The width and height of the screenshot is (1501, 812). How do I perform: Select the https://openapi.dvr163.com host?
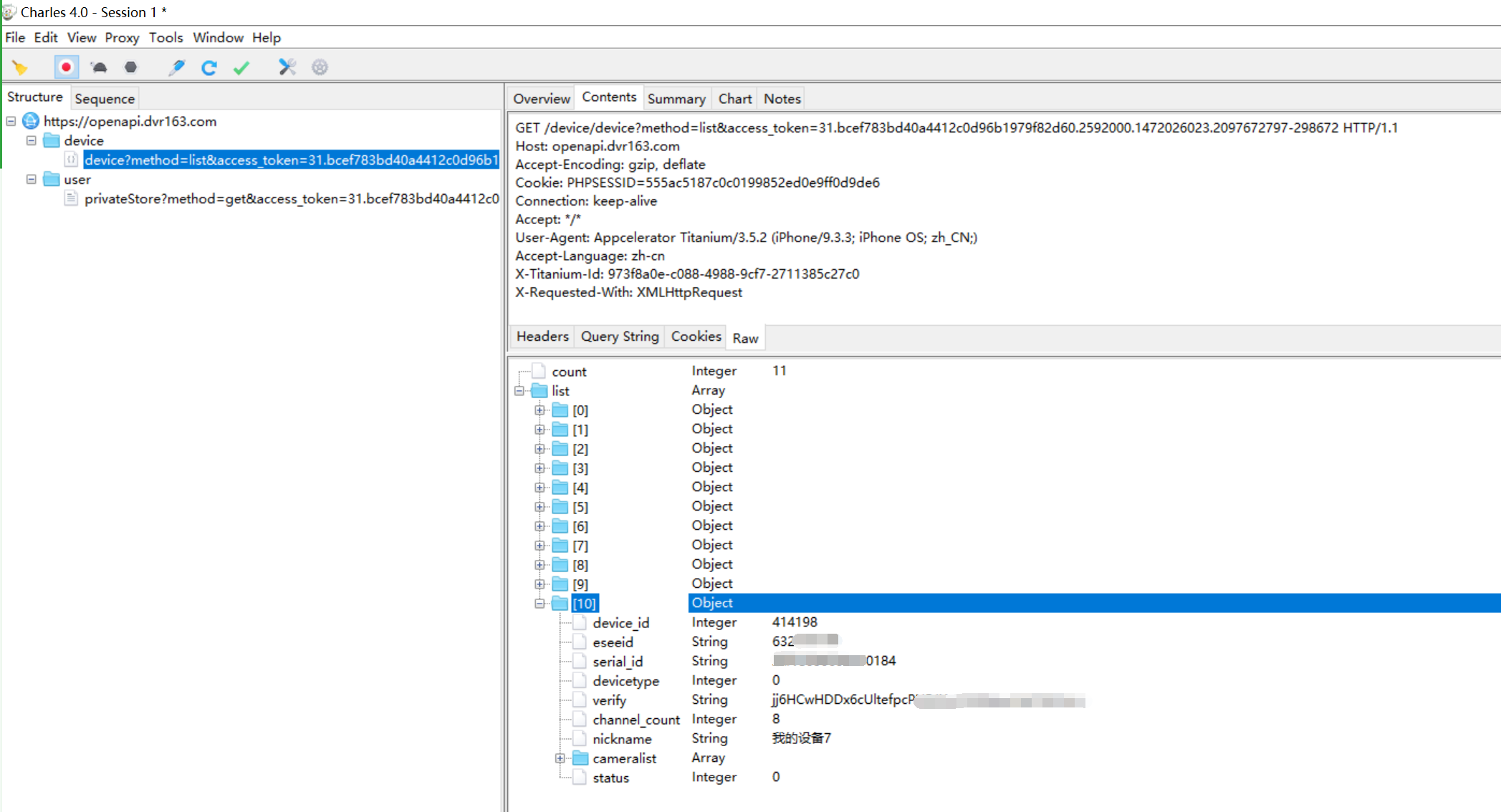point(130,121)
